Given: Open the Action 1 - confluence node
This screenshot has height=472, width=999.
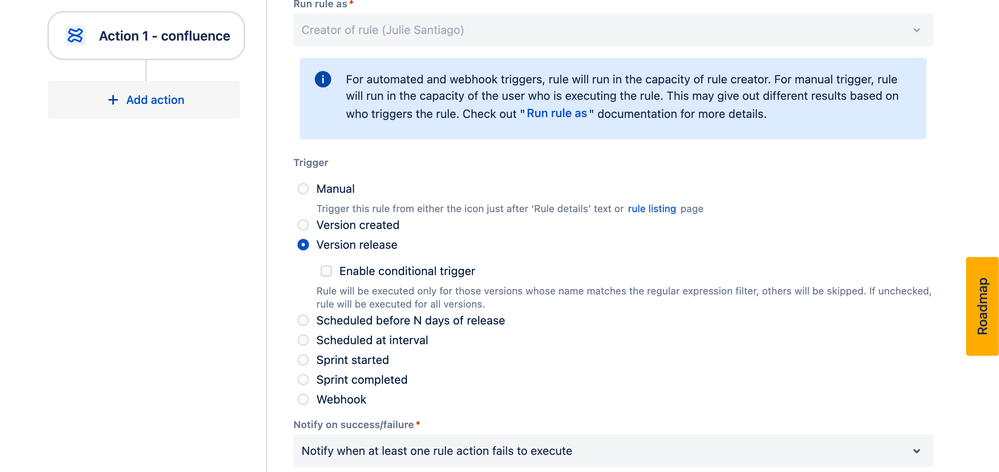Looking at the screenshot, I should tap(146, 36).
